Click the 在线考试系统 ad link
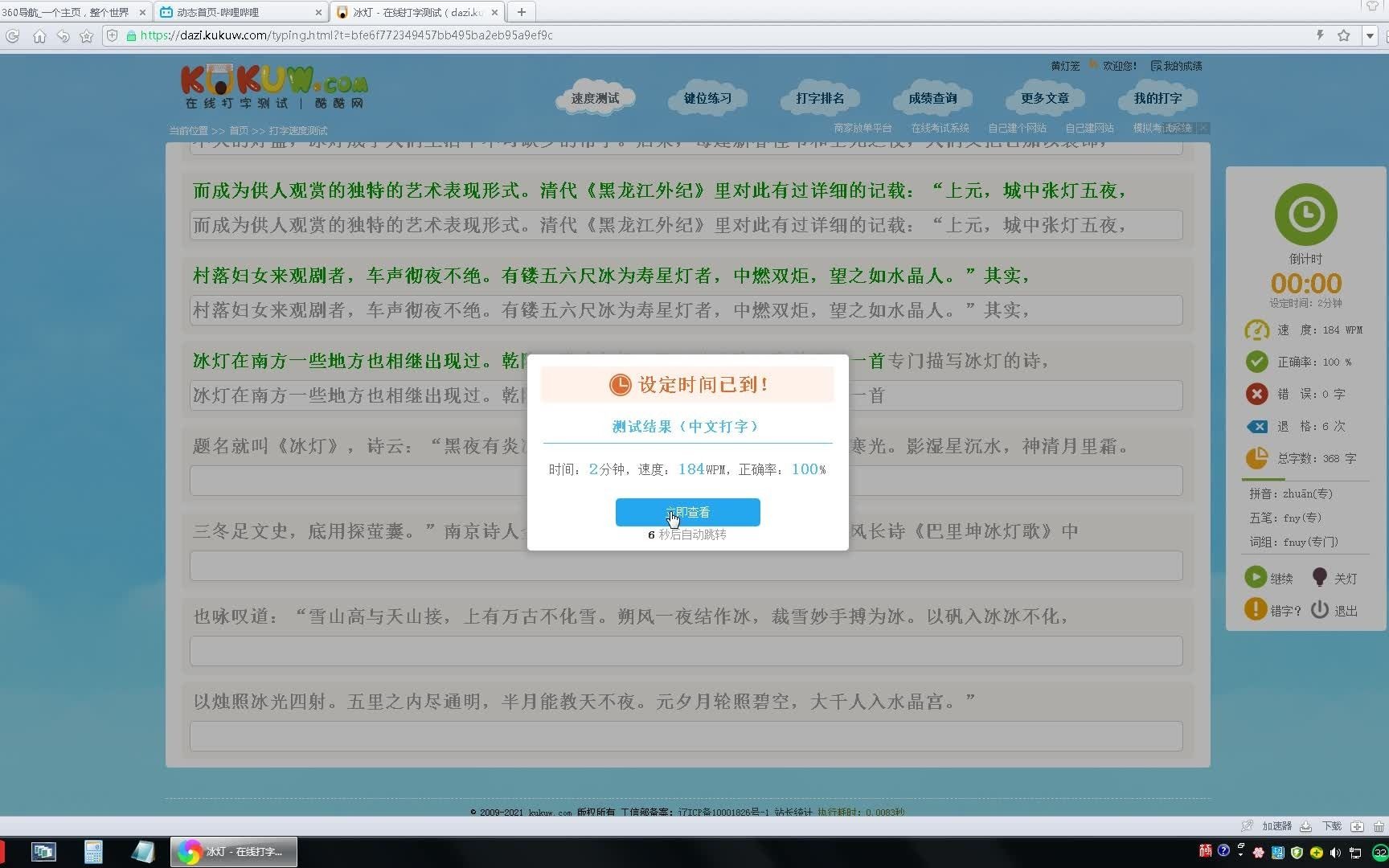This screenshot has height=868, width=1389. (x=940, y=128)
